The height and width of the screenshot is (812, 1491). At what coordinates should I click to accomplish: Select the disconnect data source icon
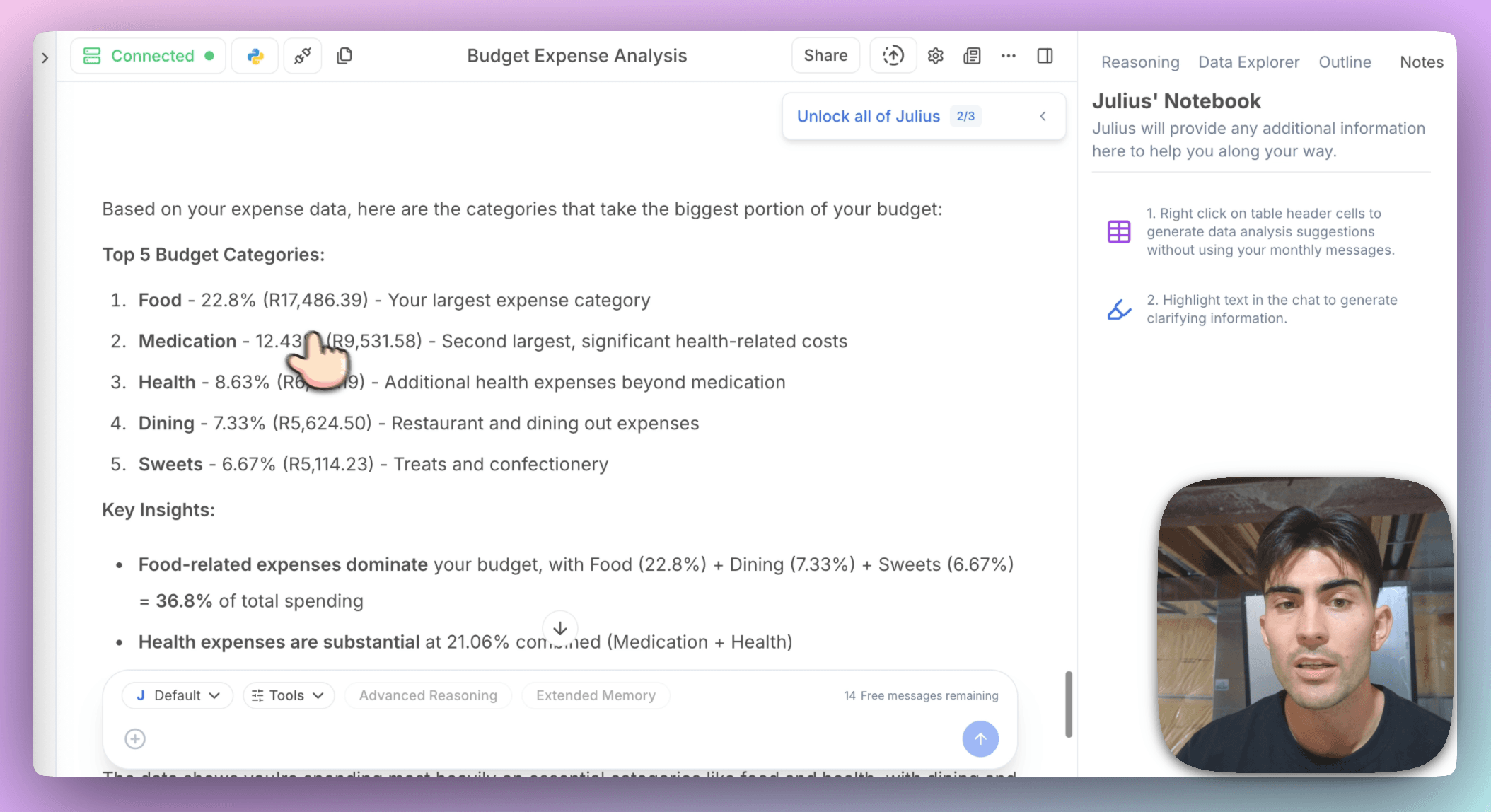302,55
